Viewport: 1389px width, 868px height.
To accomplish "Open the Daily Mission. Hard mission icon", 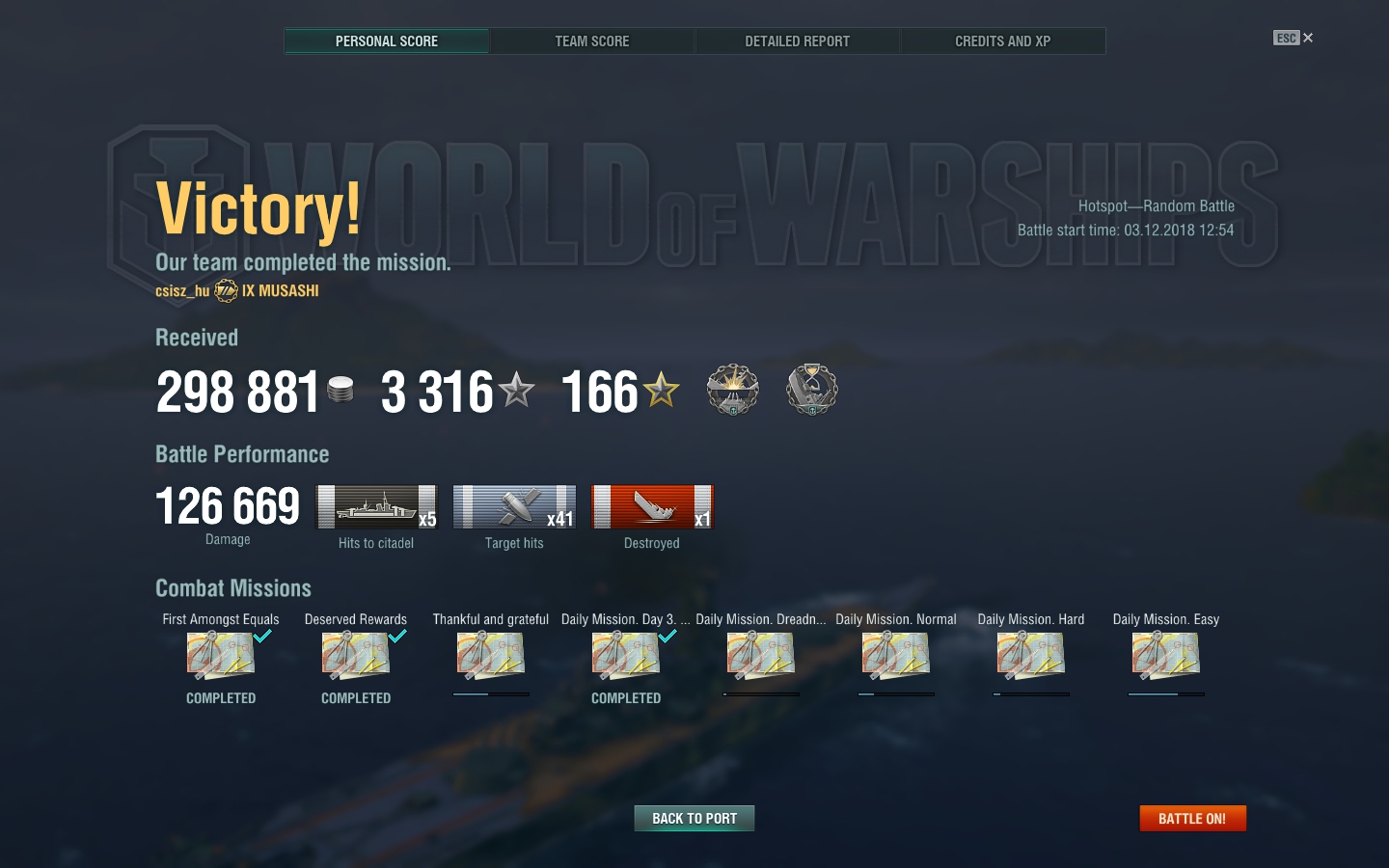I will (1031, 656).
